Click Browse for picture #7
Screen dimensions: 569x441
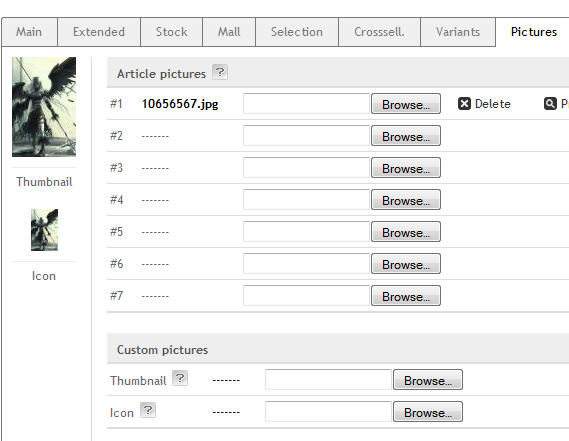coord(406,295)
